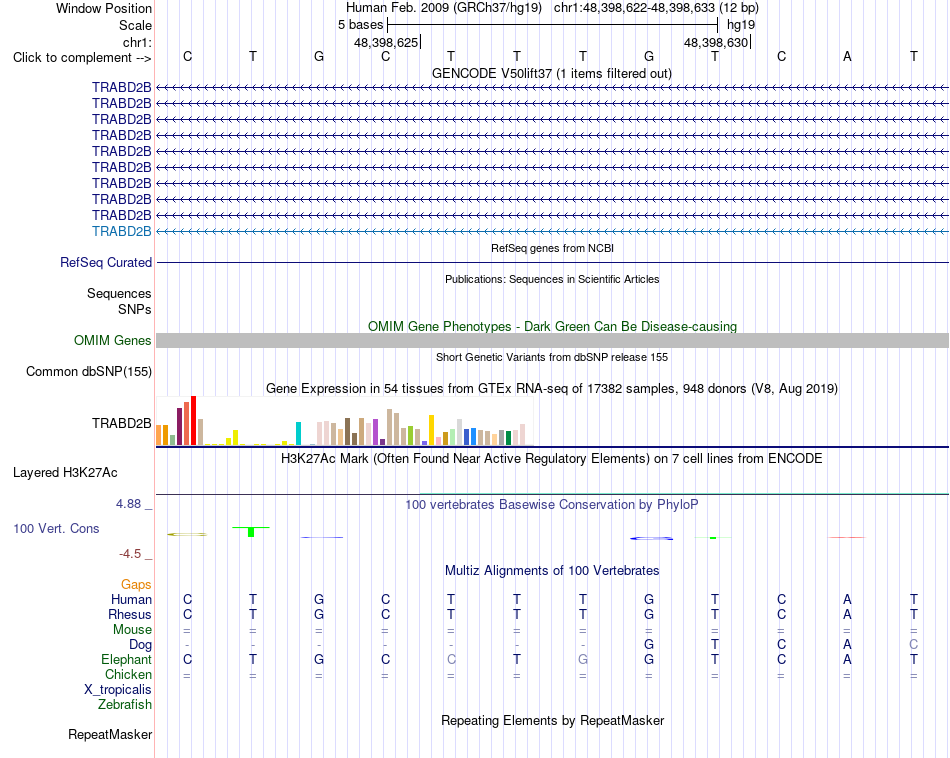The image size is (950, 758).
Task: Click the H3K27Ac Mark ENCODE track title
Action: [552, 458]
